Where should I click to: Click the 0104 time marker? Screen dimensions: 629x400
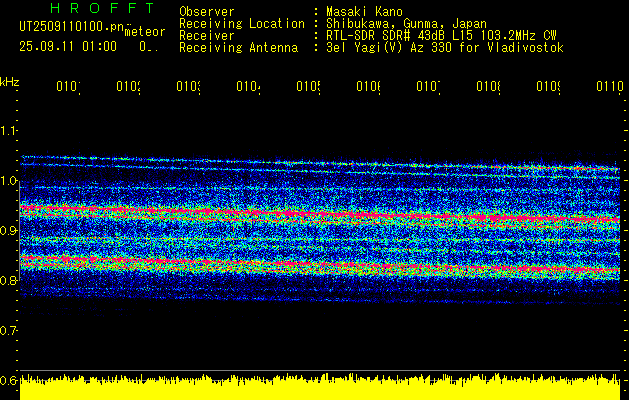248,86
